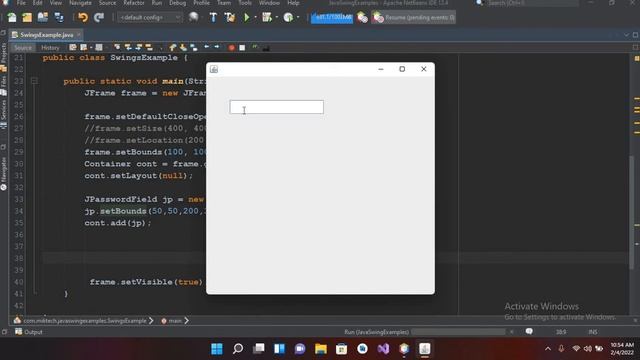Show hidden tray icons chevron
Screen dimensions: 640x360
coord(548,349)
